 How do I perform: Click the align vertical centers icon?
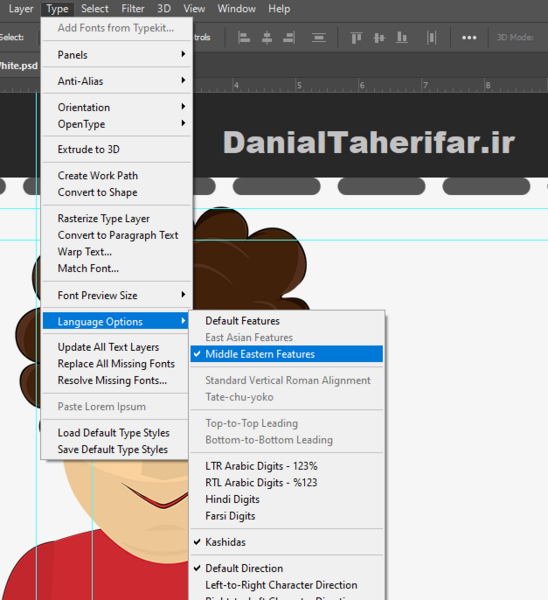379,38
